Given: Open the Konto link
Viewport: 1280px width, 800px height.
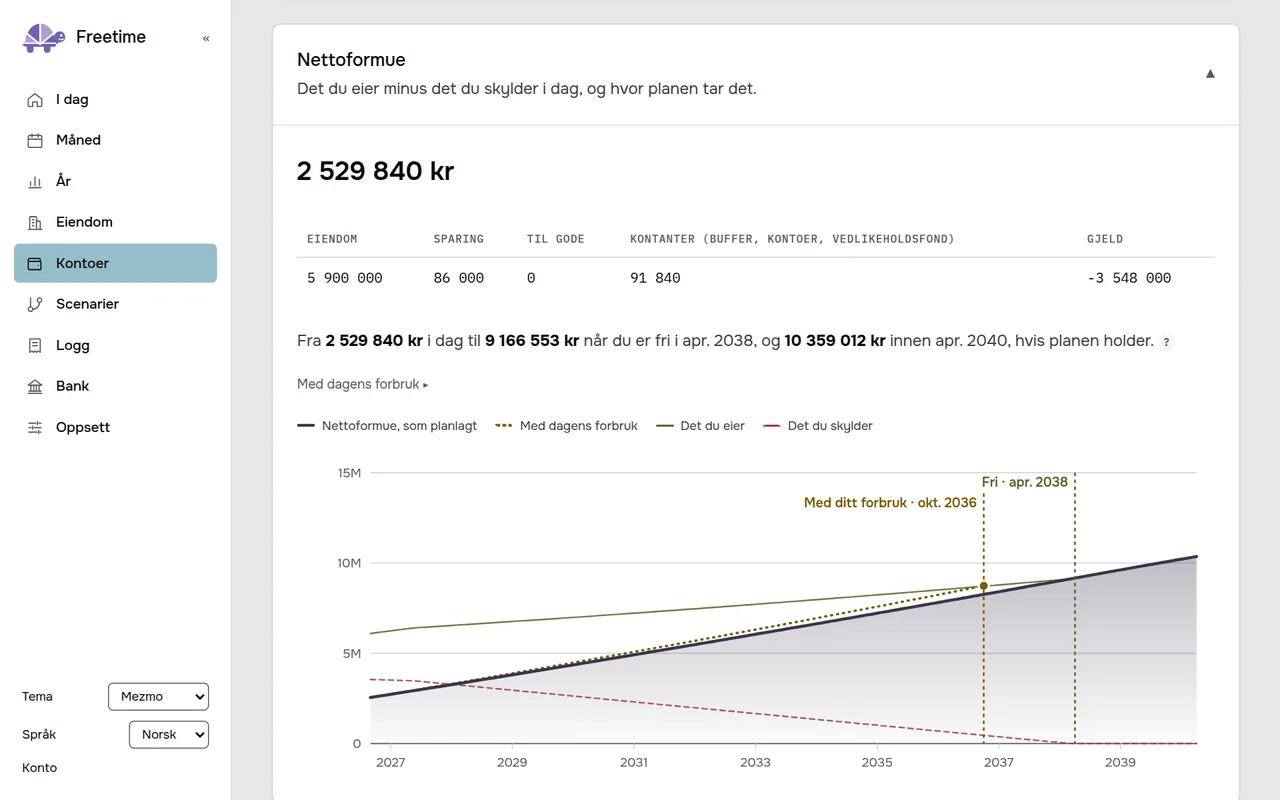Looking at the screenshot, I should [40, 769].
